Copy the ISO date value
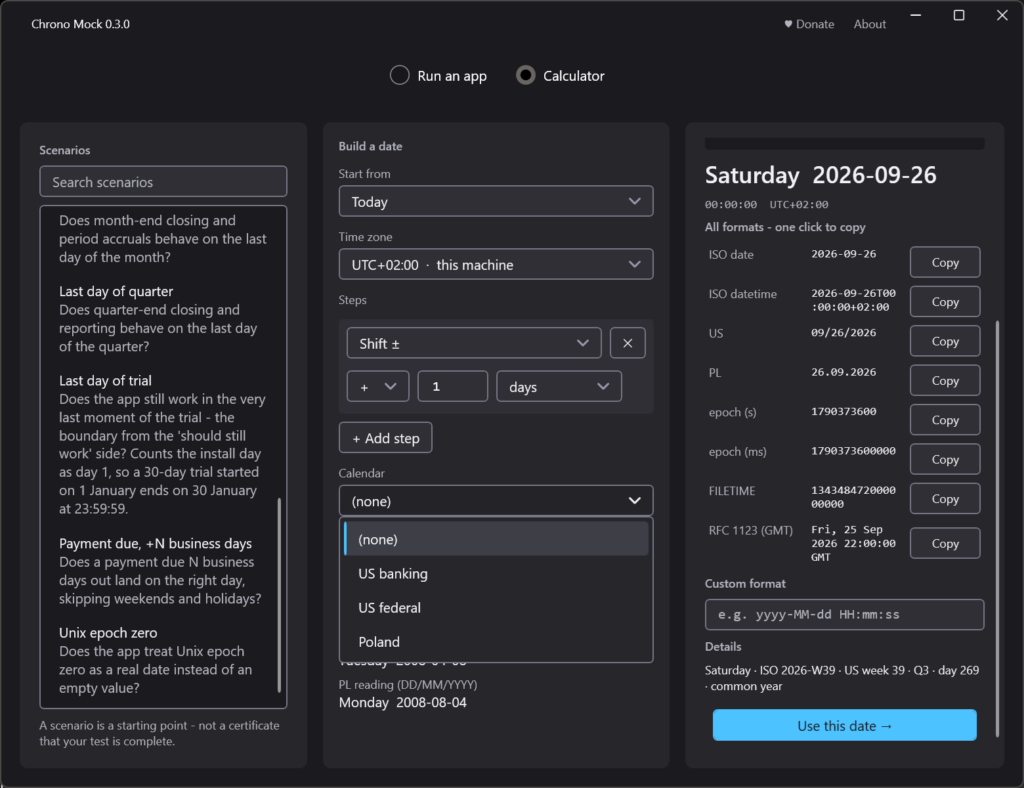Viewport: 1024px width, 788px height. pyautogui.click(x=945, y=262)
